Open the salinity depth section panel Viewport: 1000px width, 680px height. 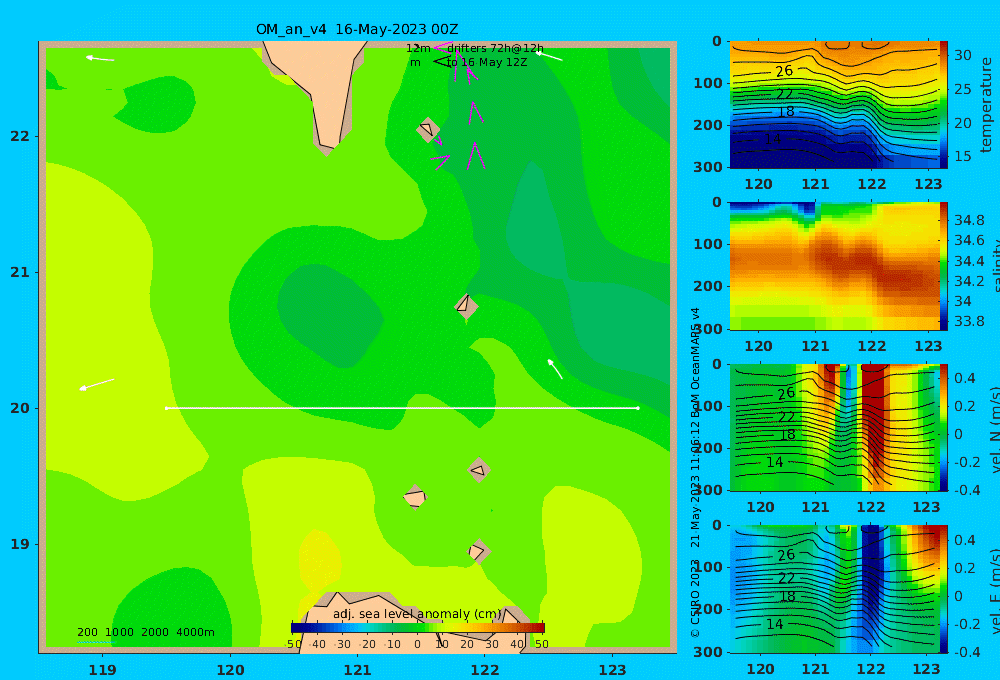click(x=834, y=266)
